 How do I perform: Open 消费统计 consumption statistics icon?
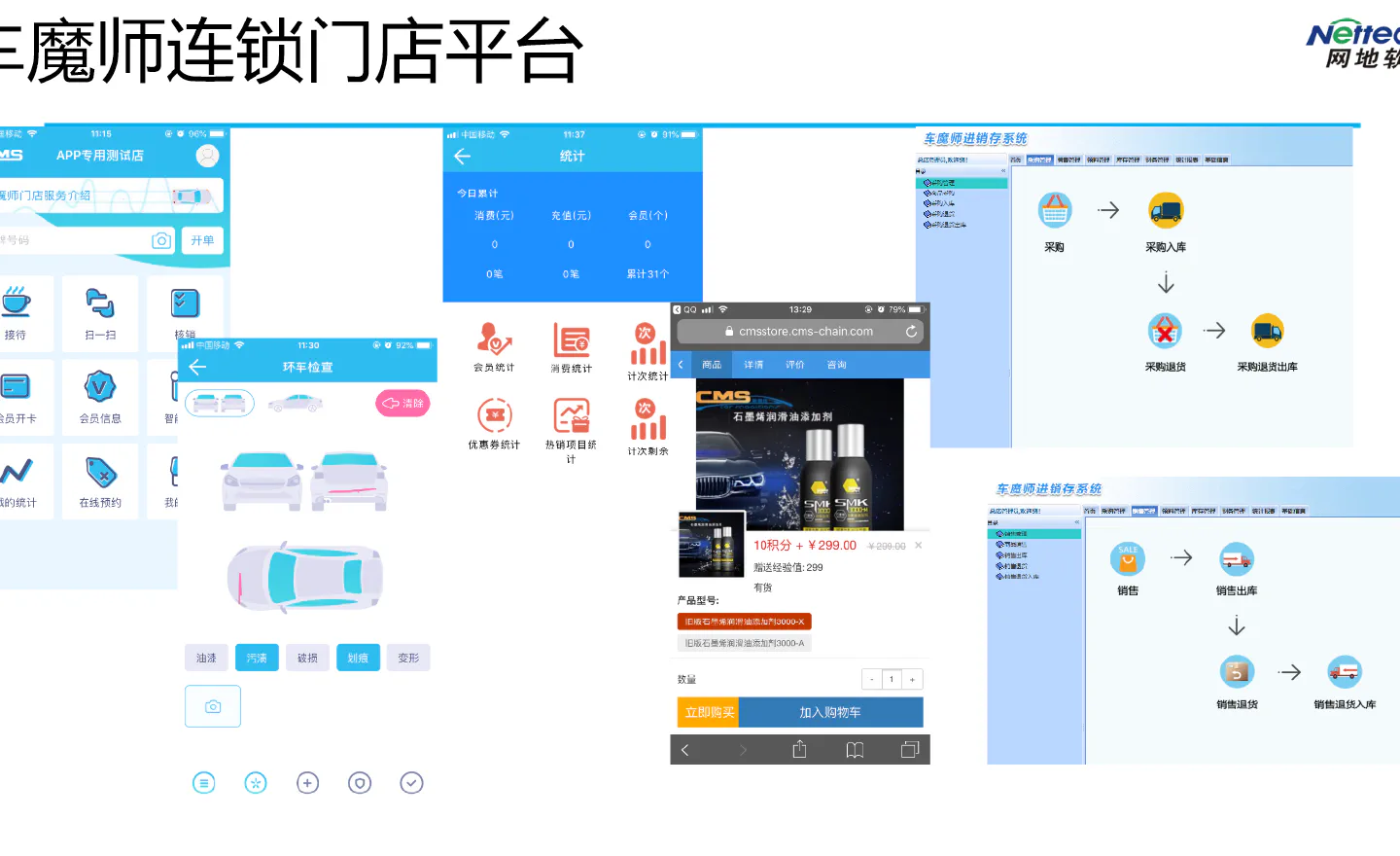pyautogui.click(x=572, y=340)
